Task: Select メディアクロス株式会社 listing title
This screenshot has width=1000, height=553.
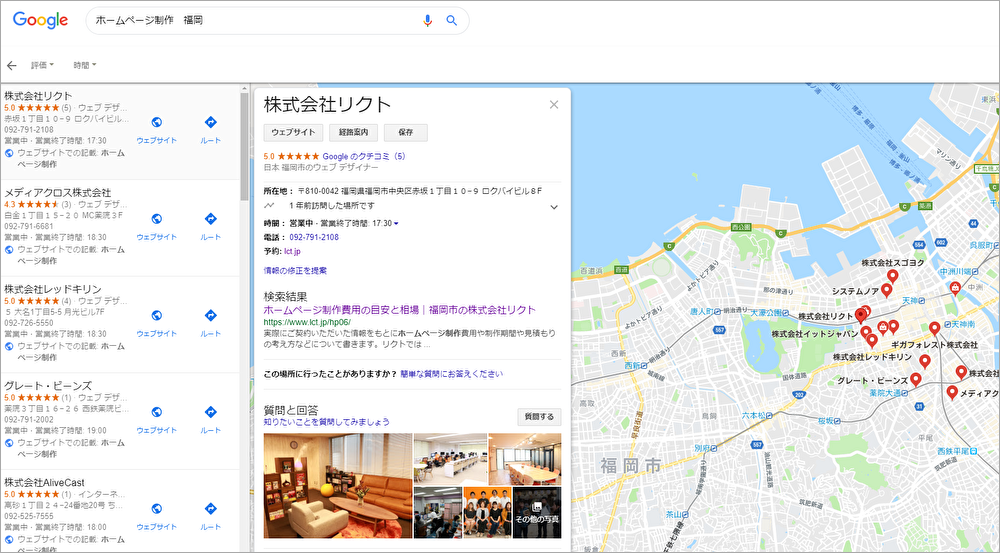Action: click(57, 193)
